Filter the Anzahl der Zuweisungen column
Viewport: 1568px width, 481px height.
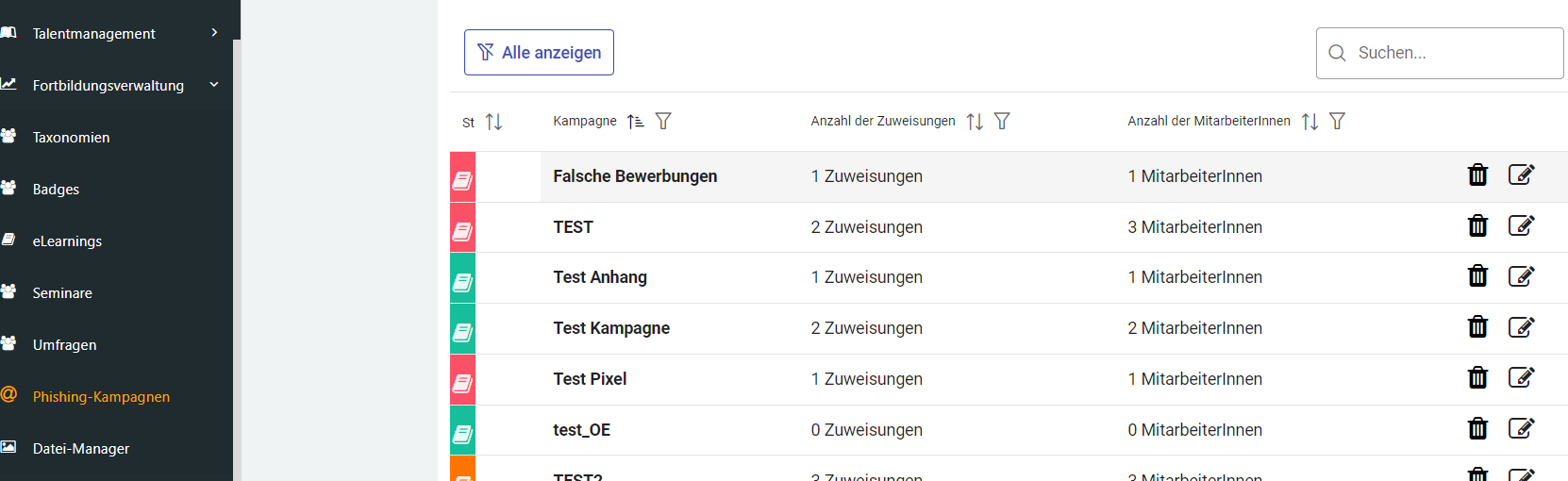tap(1002, 122)
